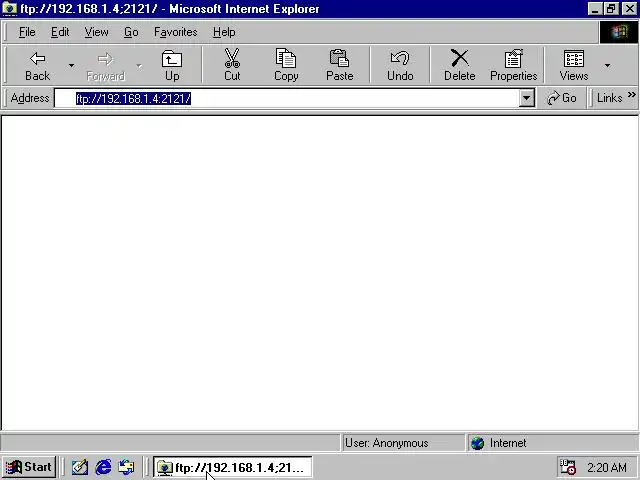Image resolution: width=640 pixels, height=480 pixels.
Task: Click the Copy toolbar icon
Action: [286, 58]
